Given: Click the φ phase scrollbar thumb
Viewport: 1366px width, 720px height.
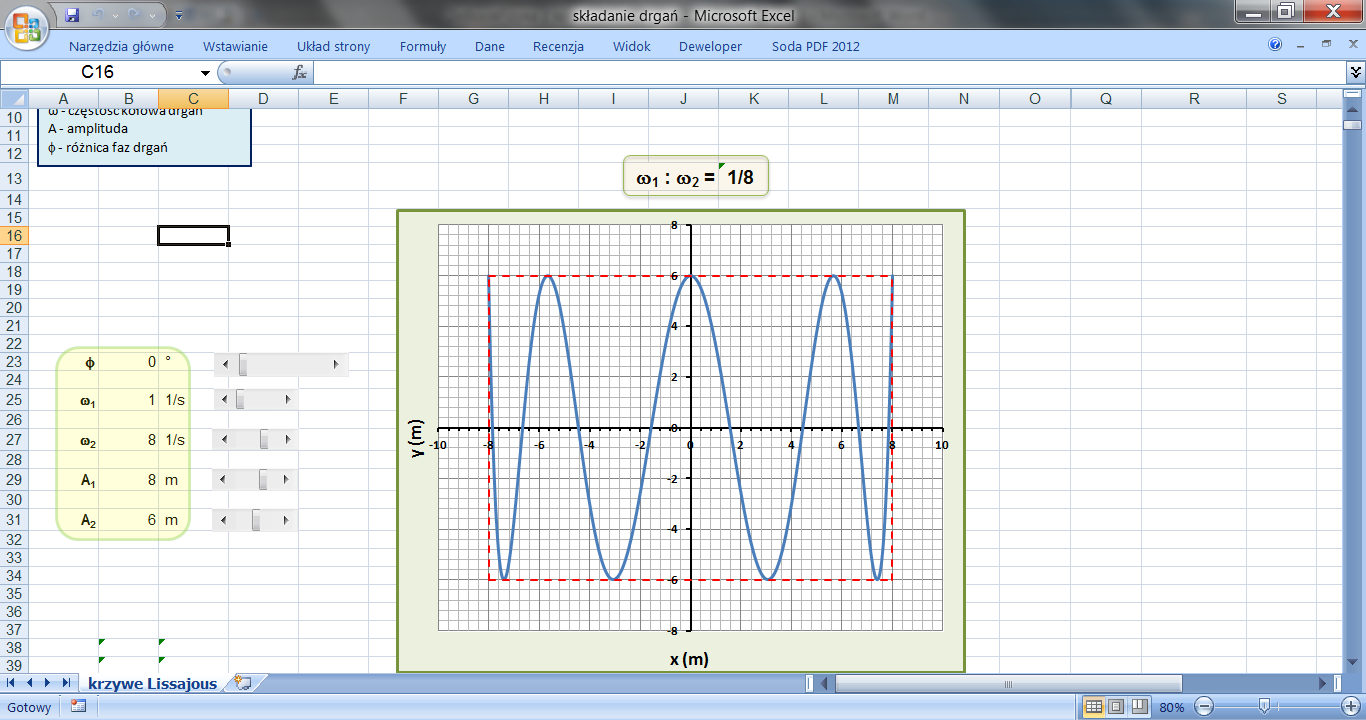Looking at the screenshot, I should [x=243, y=364].
